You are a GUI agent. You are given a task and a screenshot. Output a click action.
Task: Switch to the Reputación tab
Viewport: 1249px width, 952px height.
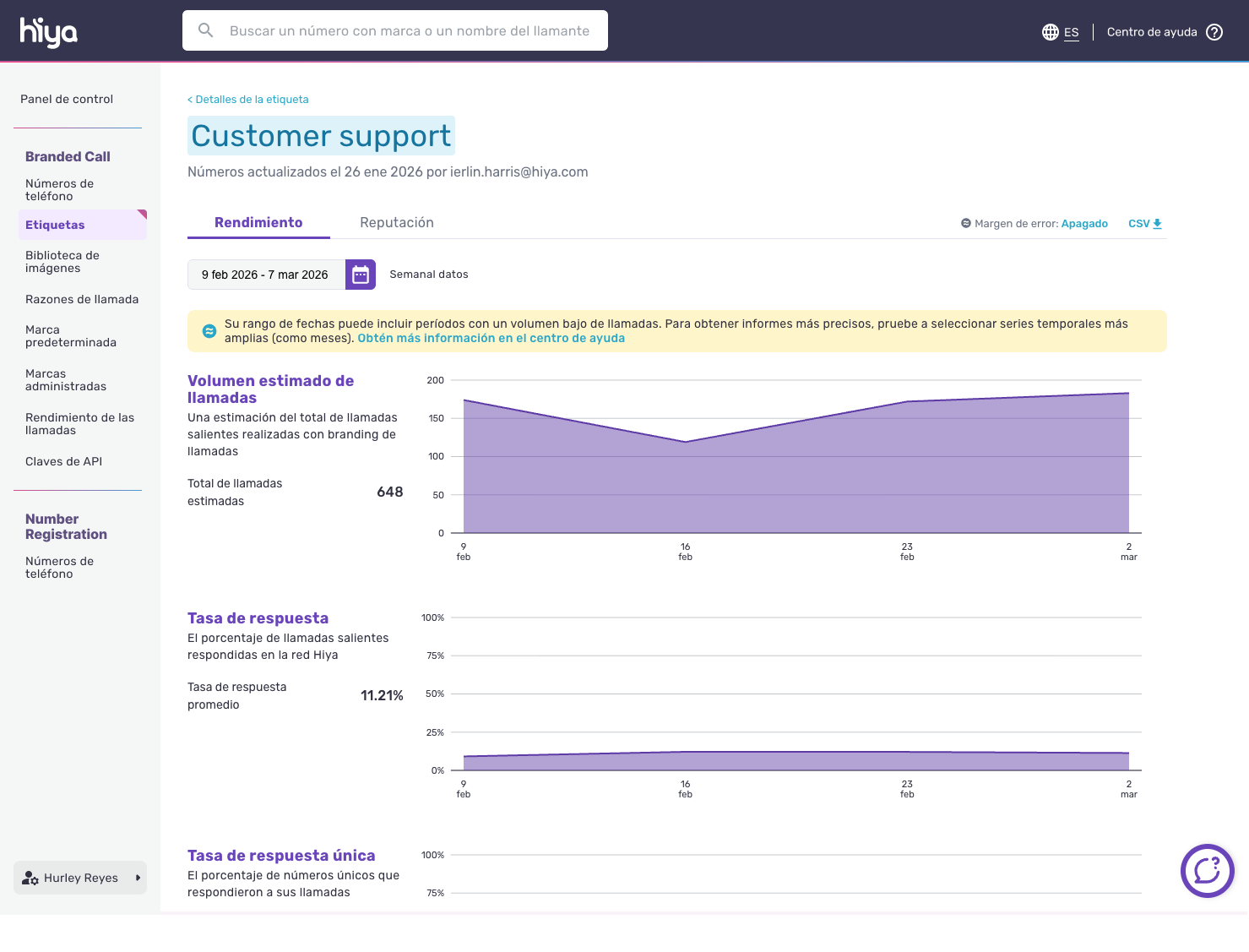click(396, 222)
